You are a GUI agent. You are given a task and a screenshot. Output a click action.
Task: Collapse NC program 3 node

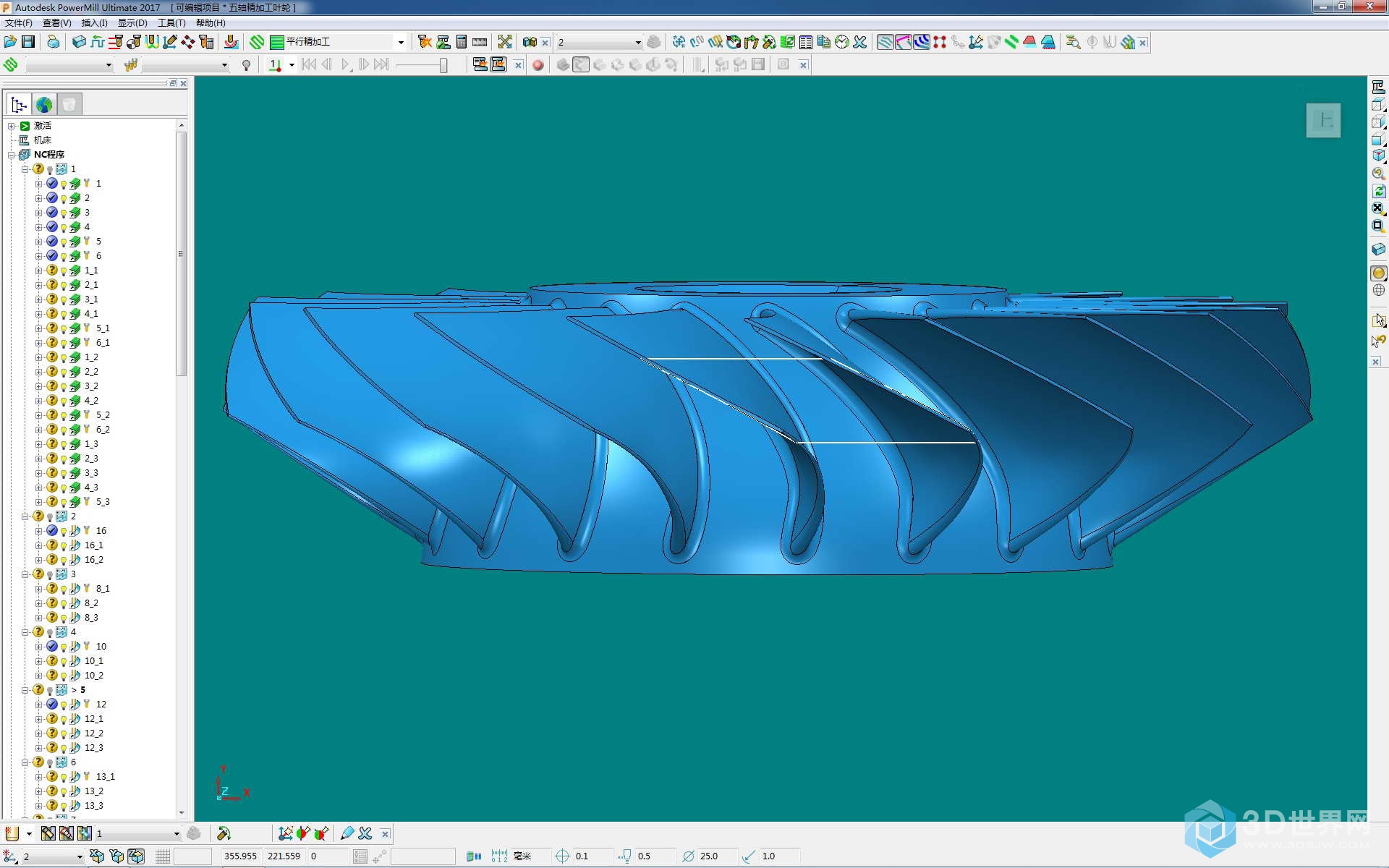[25, 574]
